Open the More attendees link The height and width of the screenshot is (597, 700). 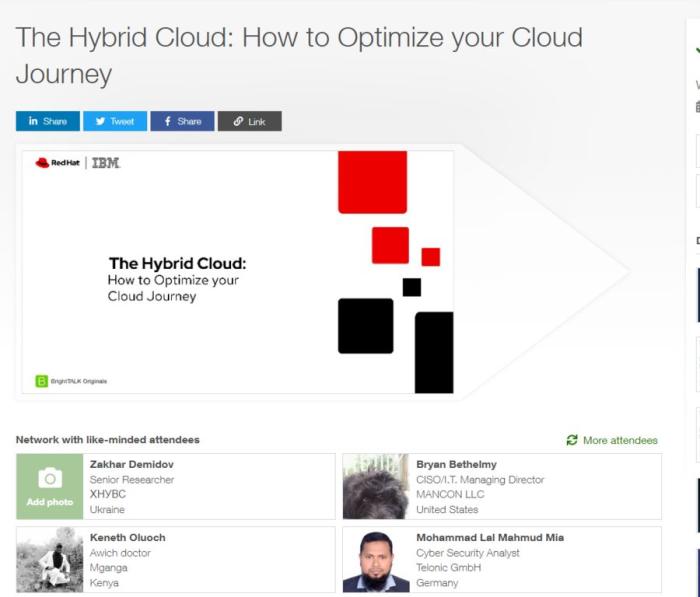click(620, 440)
